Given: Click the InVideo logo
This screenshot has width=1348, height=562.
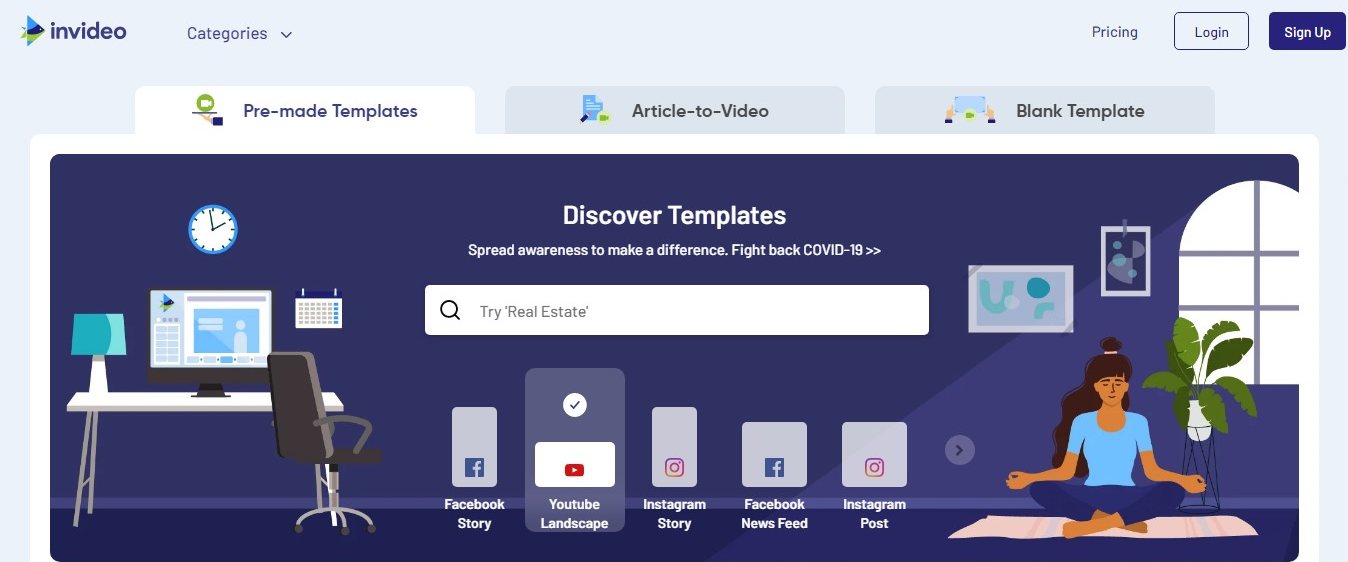Looking at the screenshot, I should [73, 31].
